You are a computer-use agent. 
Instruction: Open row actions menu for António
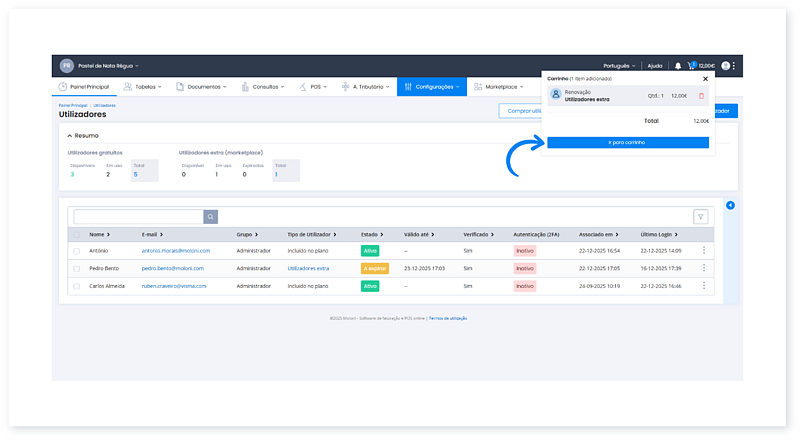[x=703, y=251]
